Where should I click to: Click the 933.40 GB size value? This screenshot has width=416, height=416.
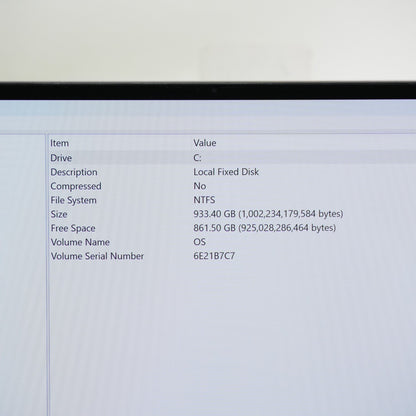tap(268, 214)
